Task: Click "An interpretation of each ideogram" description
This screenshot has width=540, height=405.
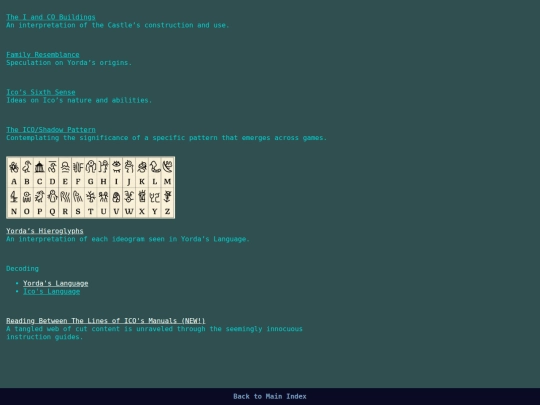Action: pos(128,239)
